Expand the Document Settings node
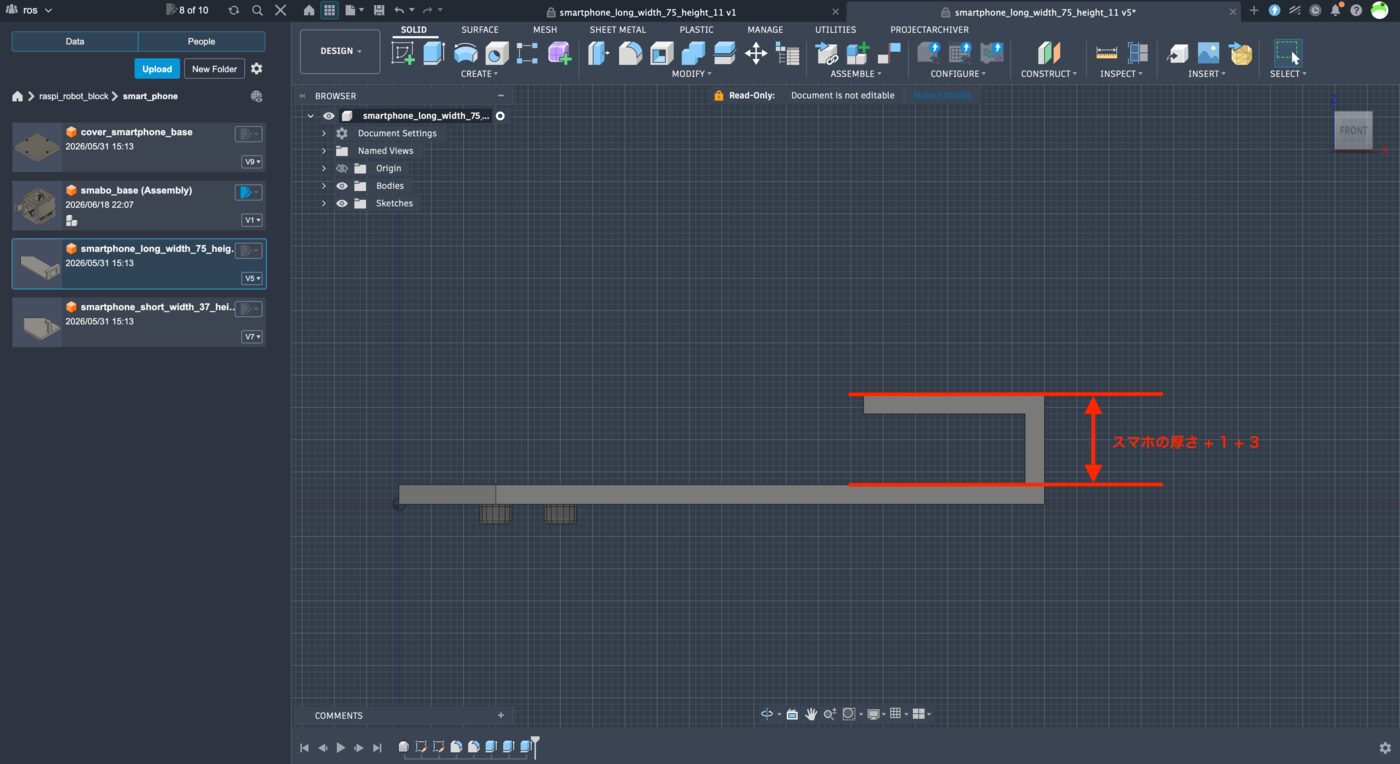 pos(324,133)
